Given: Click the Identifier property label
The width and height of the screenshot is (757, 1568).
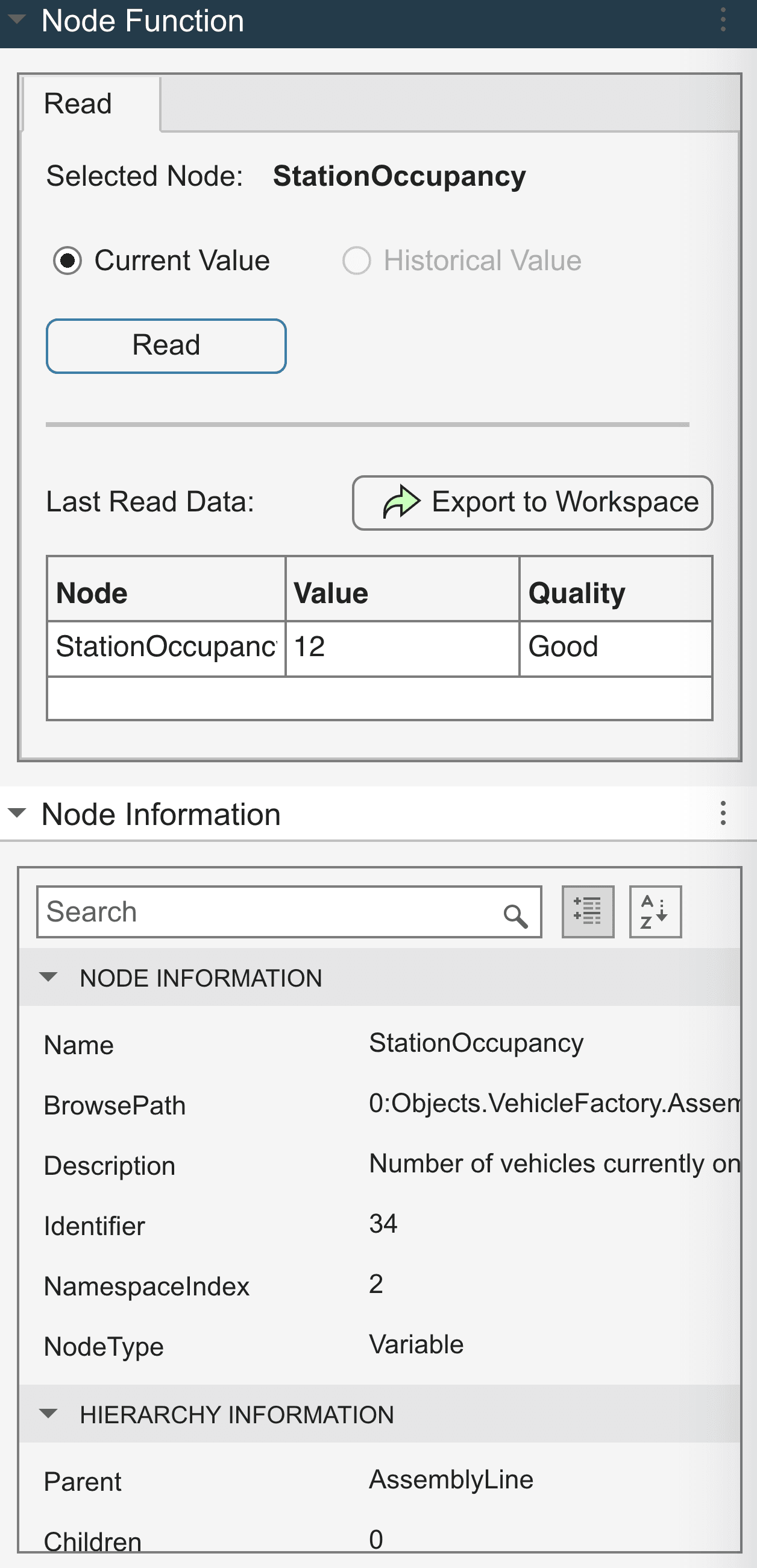Looking at the screenshot, I should tap(95, 1227).
